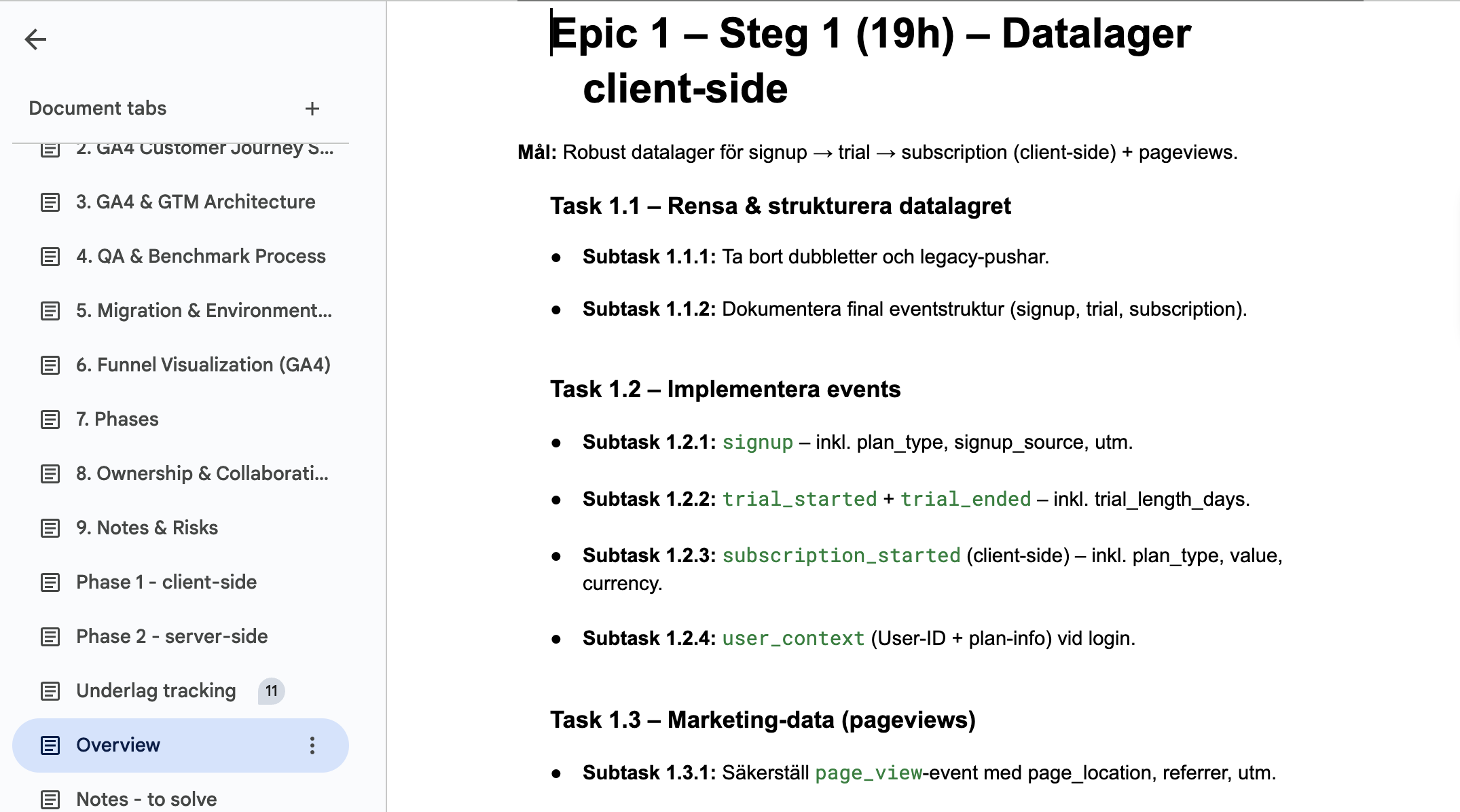Click the document icon next to Notes - to solve
The image size is (1460, 812).
[51, 799]
